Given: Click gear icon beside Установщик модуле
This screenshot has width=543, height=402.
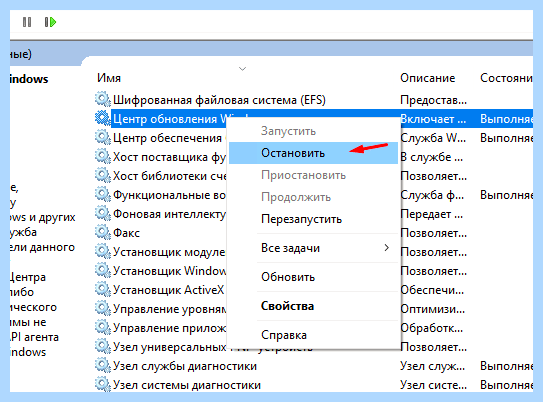Looking at the screenshot, I should point(103,252).
